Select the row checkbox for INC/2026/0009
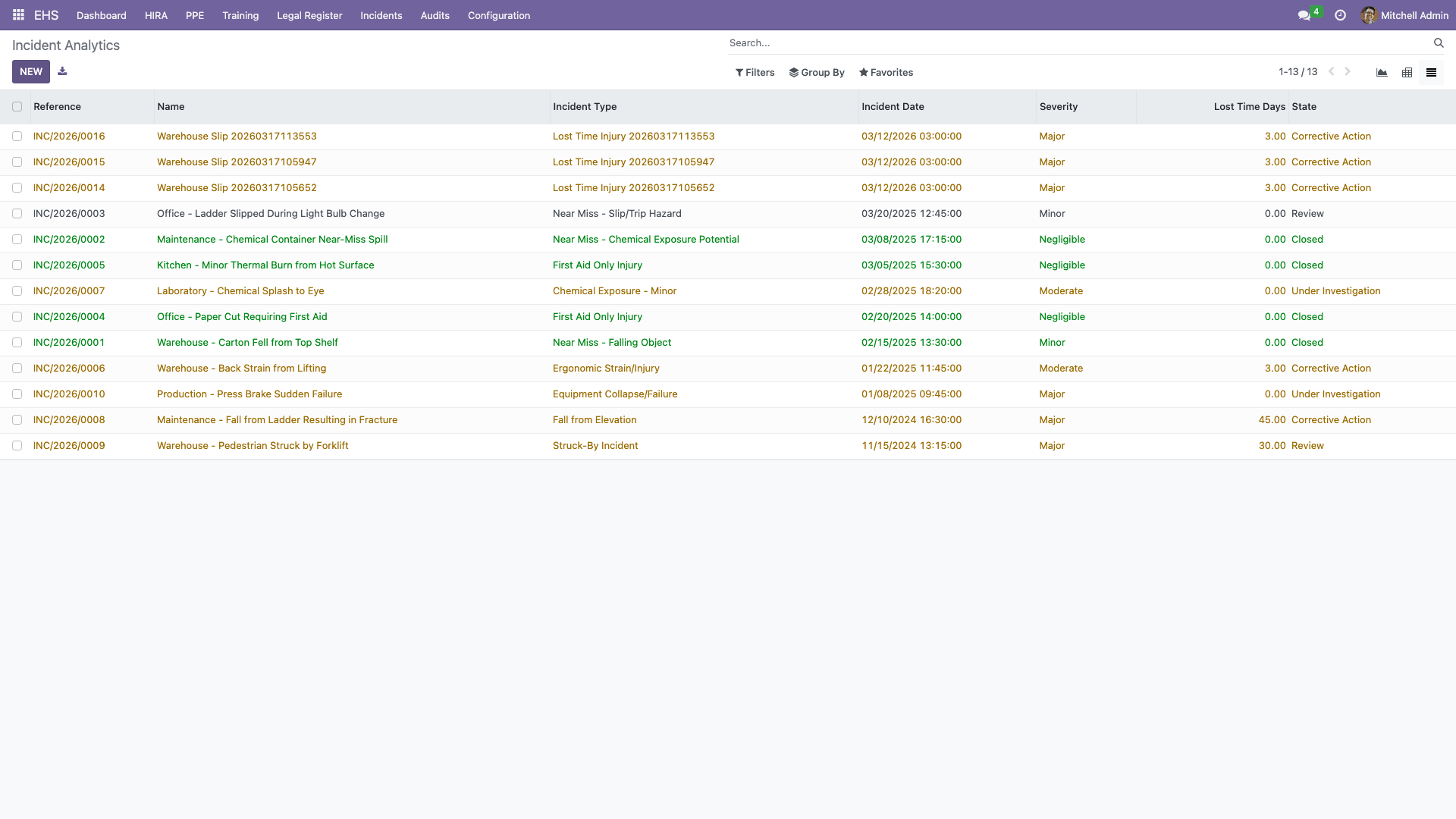This screenshot has height=819, width=1456. point(17,445)
